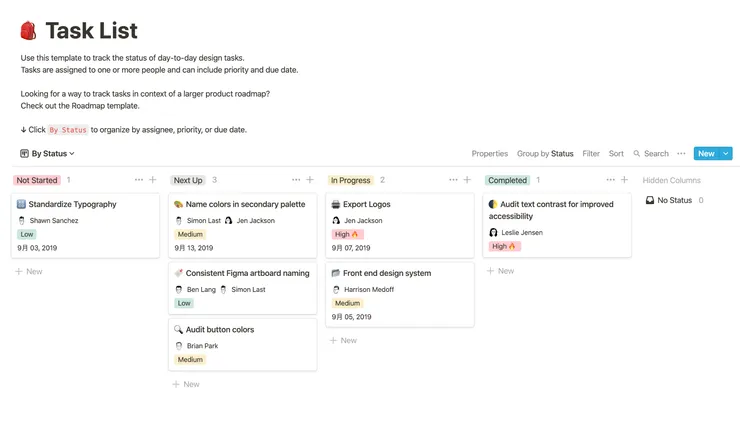
Task: Open the Standardize Typography card
Action: pyautogui.click(x=72, y=204)
